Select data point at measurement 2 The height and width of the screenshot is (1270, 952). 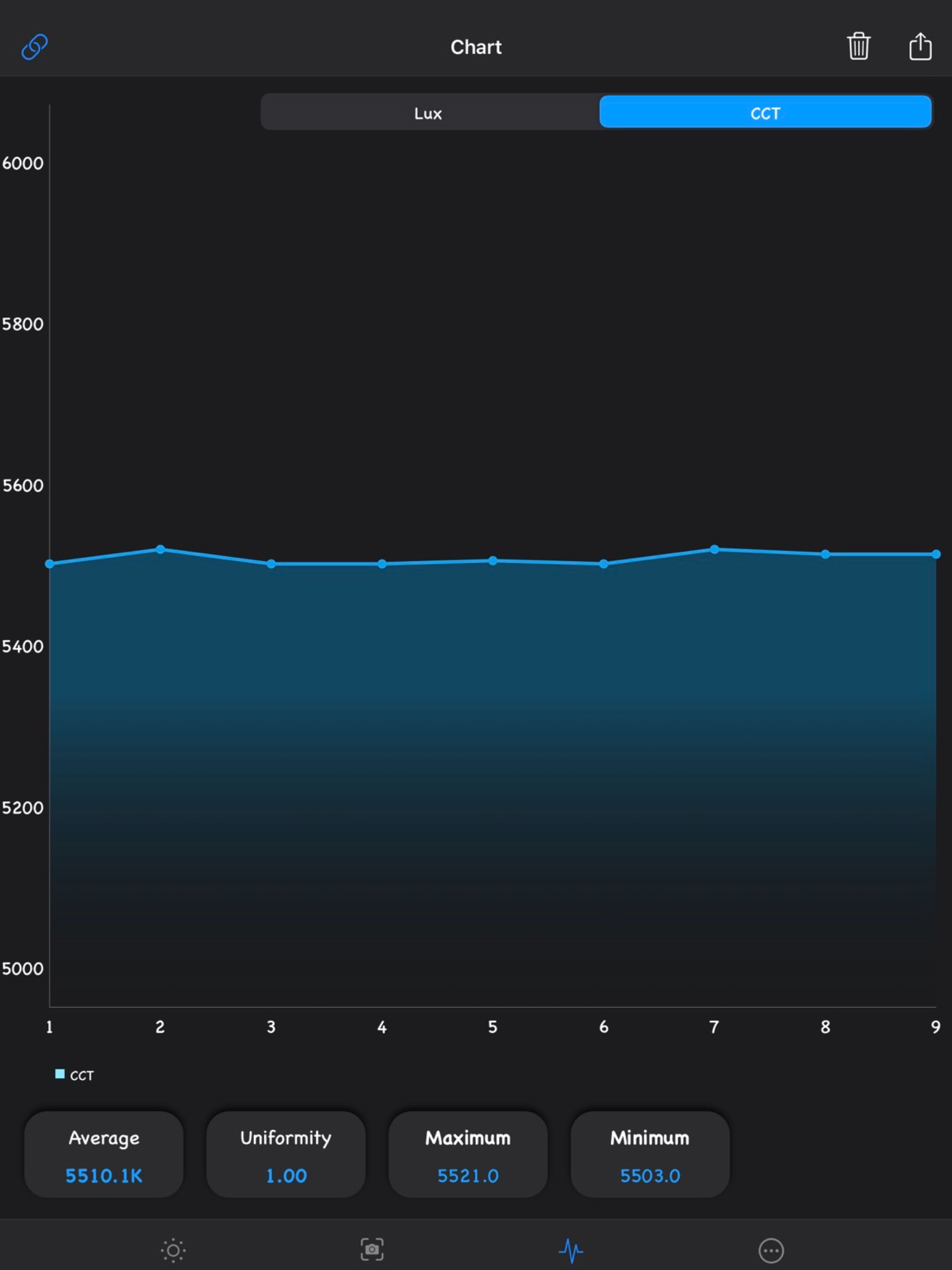(161, 549)
